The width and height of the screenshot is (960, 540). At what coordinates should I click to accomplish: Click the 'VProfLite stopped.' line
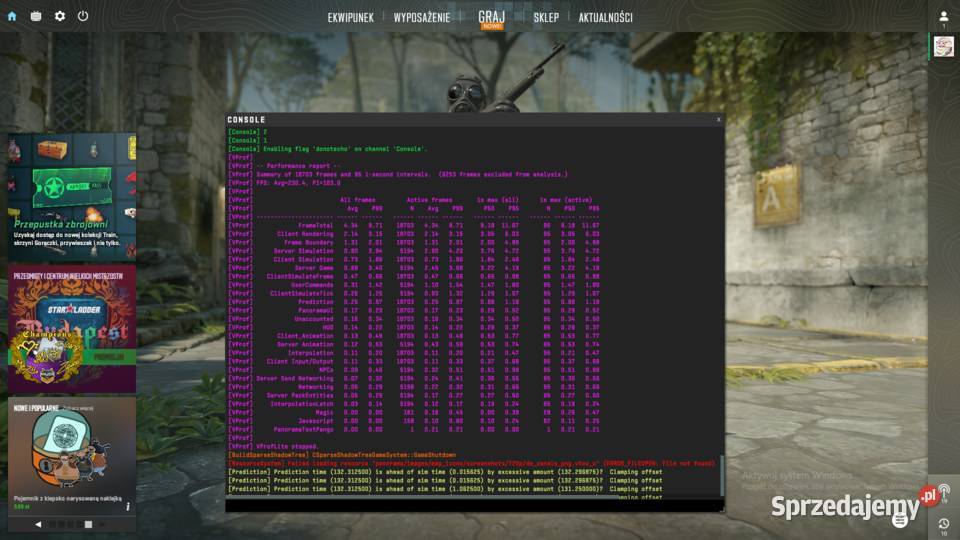(x=287, y=446)
